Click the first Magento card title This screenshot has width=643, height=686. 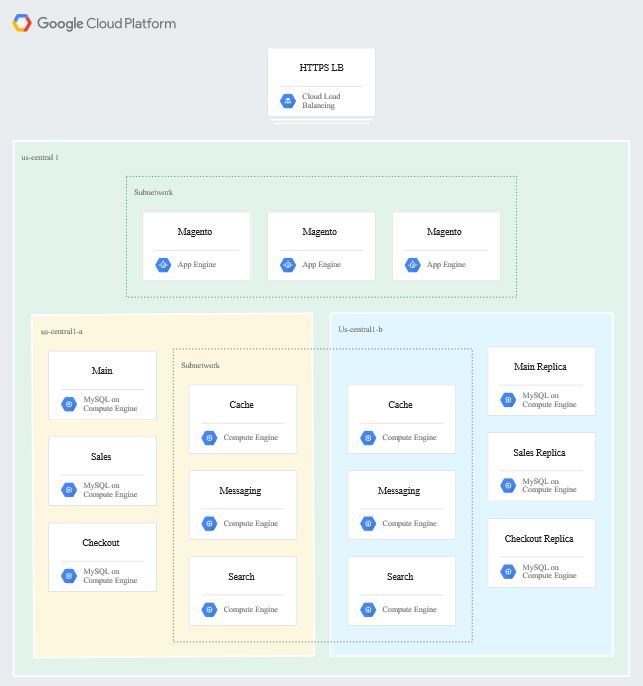coord(195,232)
